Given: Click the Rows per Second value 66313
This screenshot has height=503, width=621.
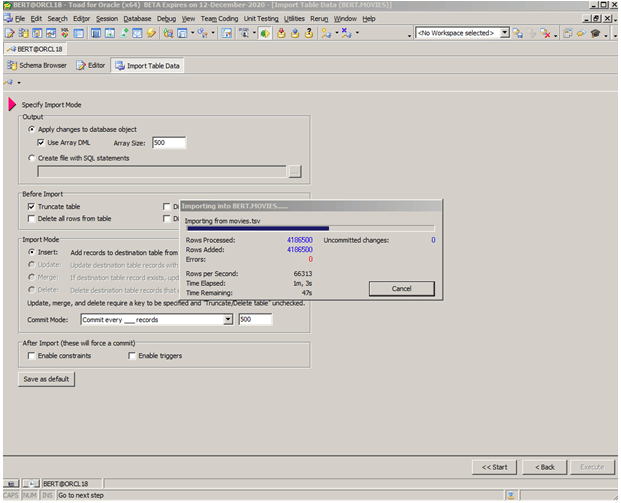Looking at the screenshot, I should pos(303,274).
